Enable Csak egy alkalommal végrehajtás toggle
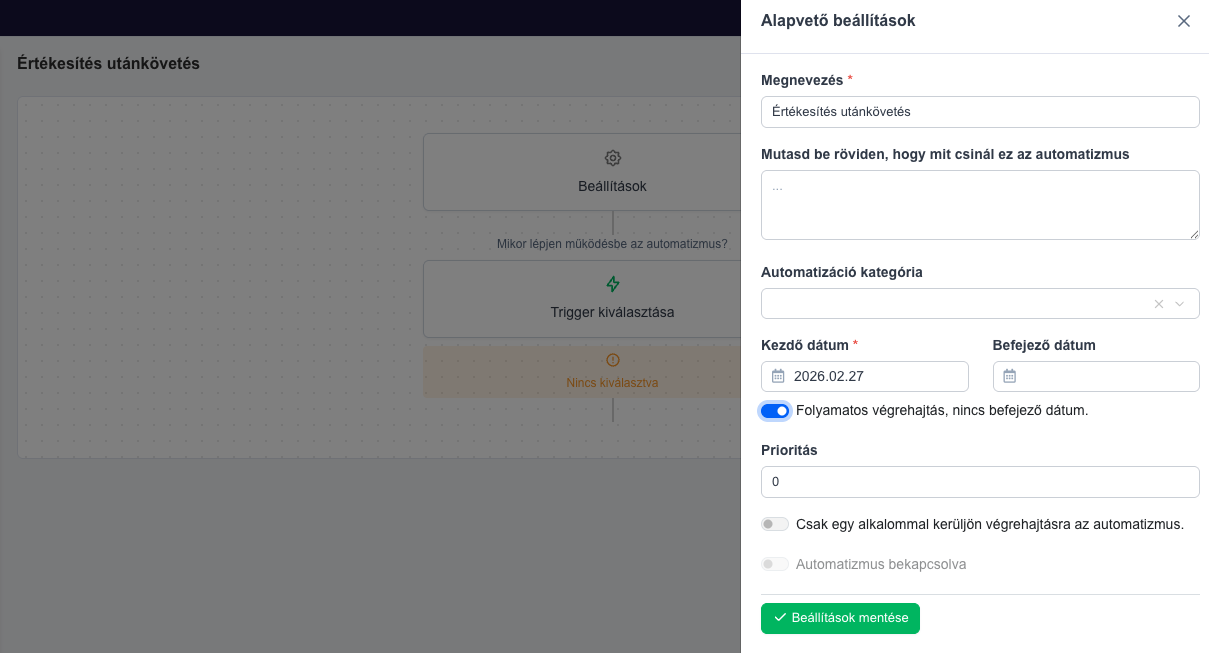1209x653 pixels. point(775,524)
